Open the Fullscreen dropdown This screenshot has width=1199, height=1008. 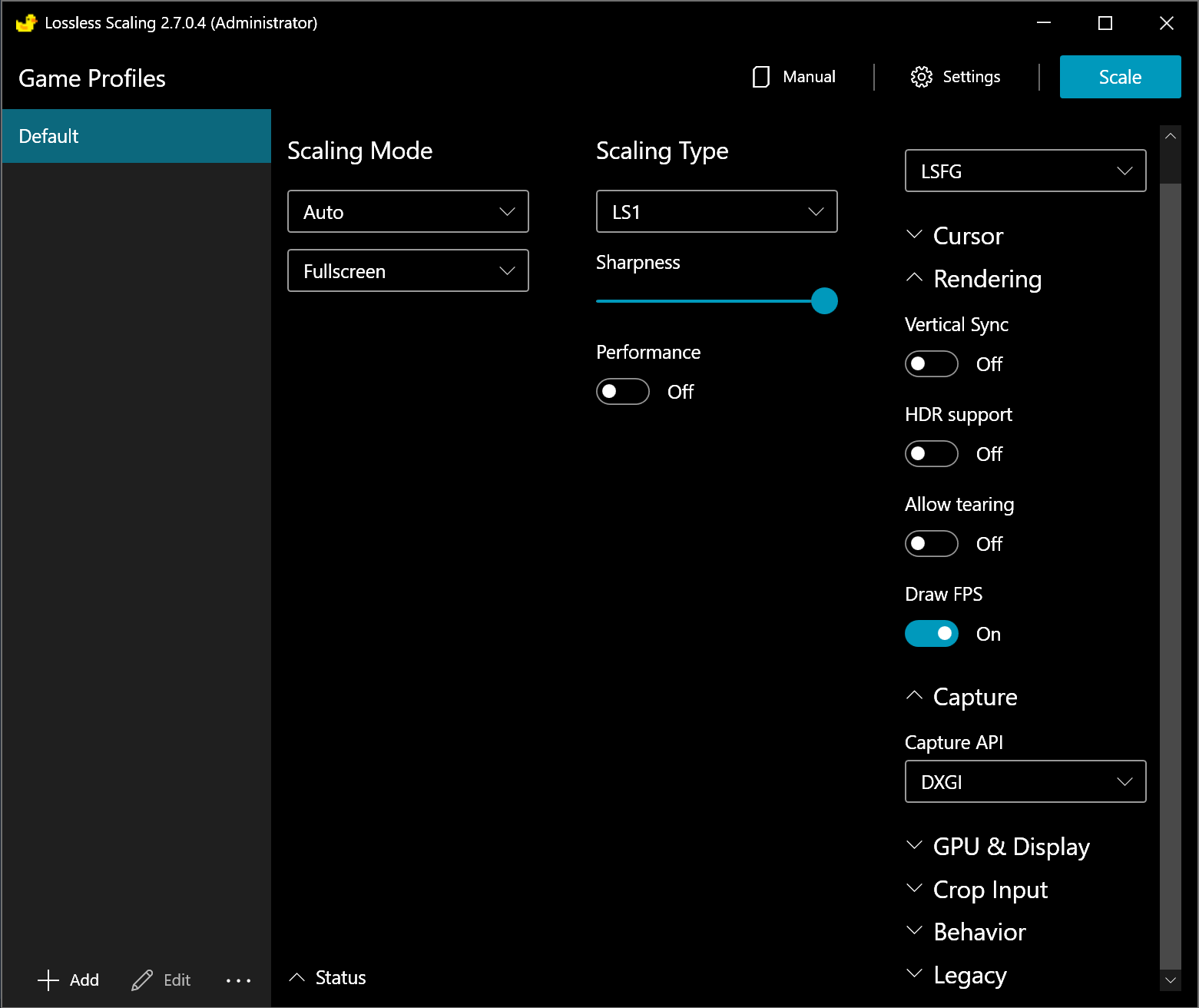point(408,270)
